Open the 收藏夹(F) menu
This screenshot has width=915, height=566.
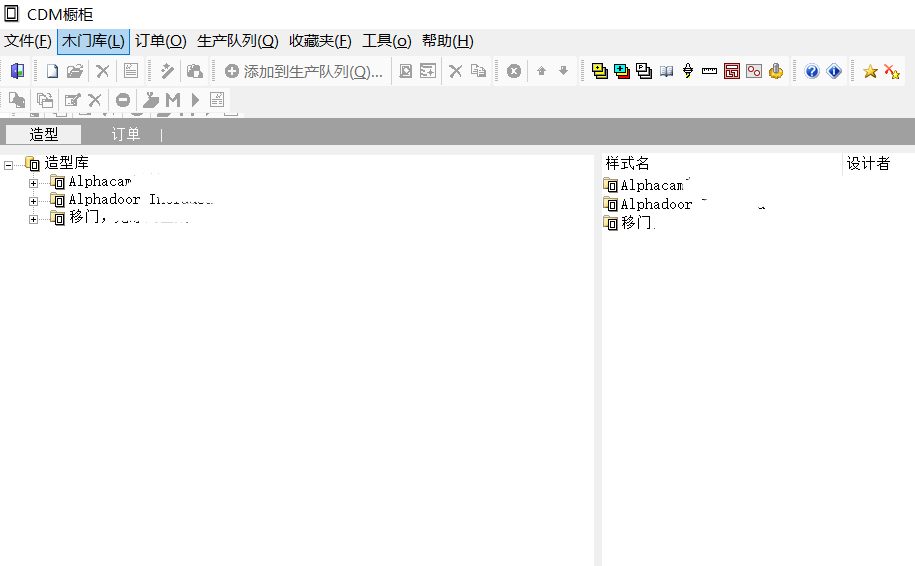(x=320, y=41)
